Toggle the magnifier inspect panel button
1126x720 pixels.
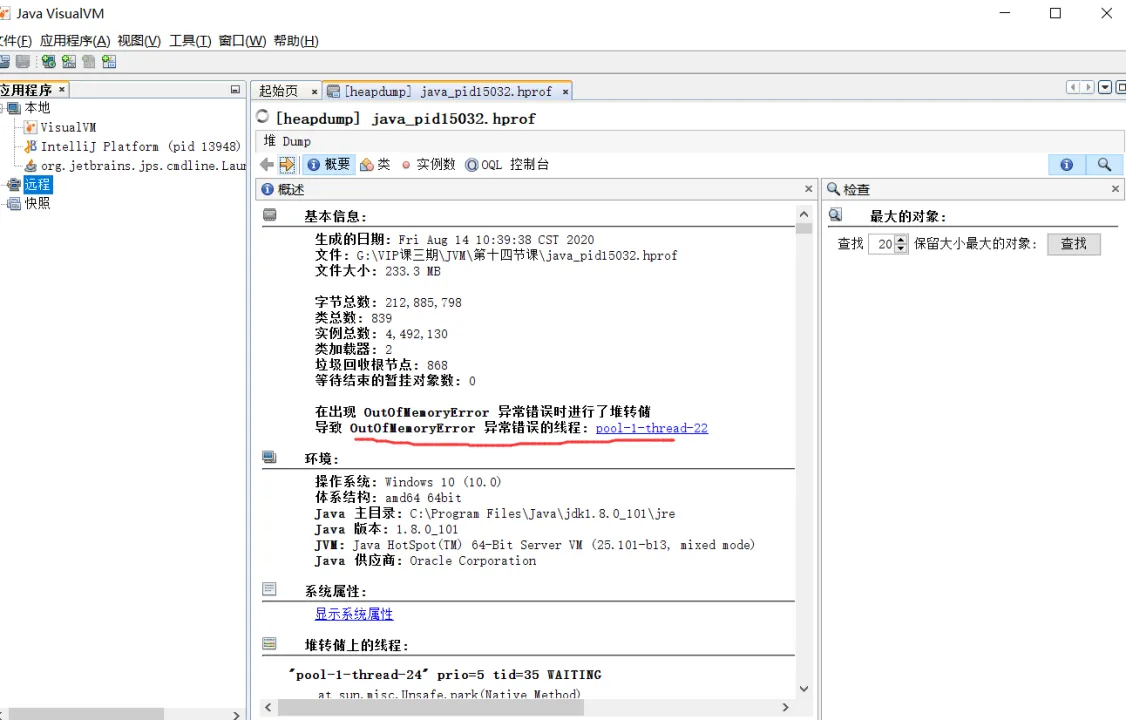click(1104, 164)
